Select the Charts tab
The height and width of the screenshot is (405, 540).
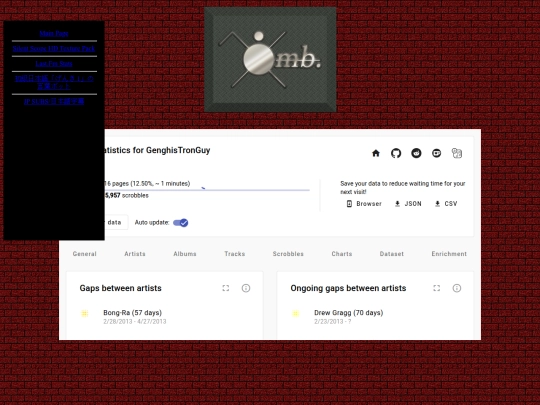[x=342, y=254]
